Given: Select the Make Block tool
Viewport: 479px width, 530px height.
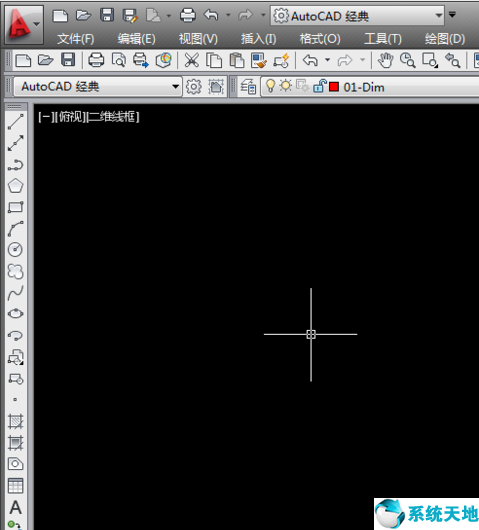Looking at the screenshot, I should 16,379.
